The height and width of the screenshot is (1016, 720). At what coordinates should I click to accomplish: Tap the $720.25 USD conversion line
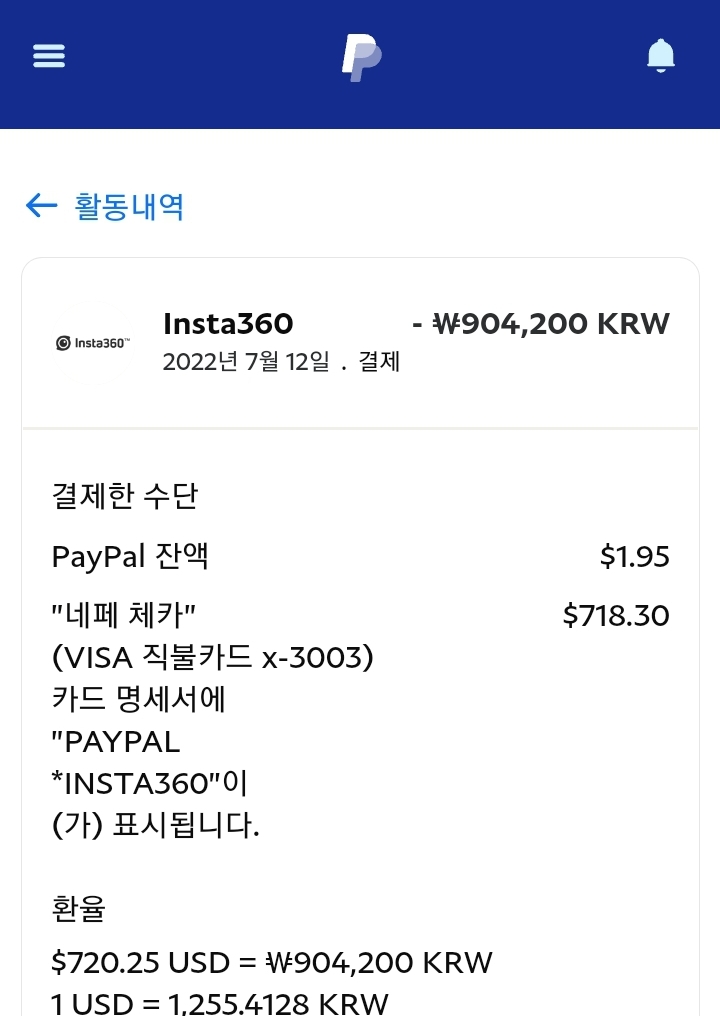pyautogui.click(x=271, y=963)
